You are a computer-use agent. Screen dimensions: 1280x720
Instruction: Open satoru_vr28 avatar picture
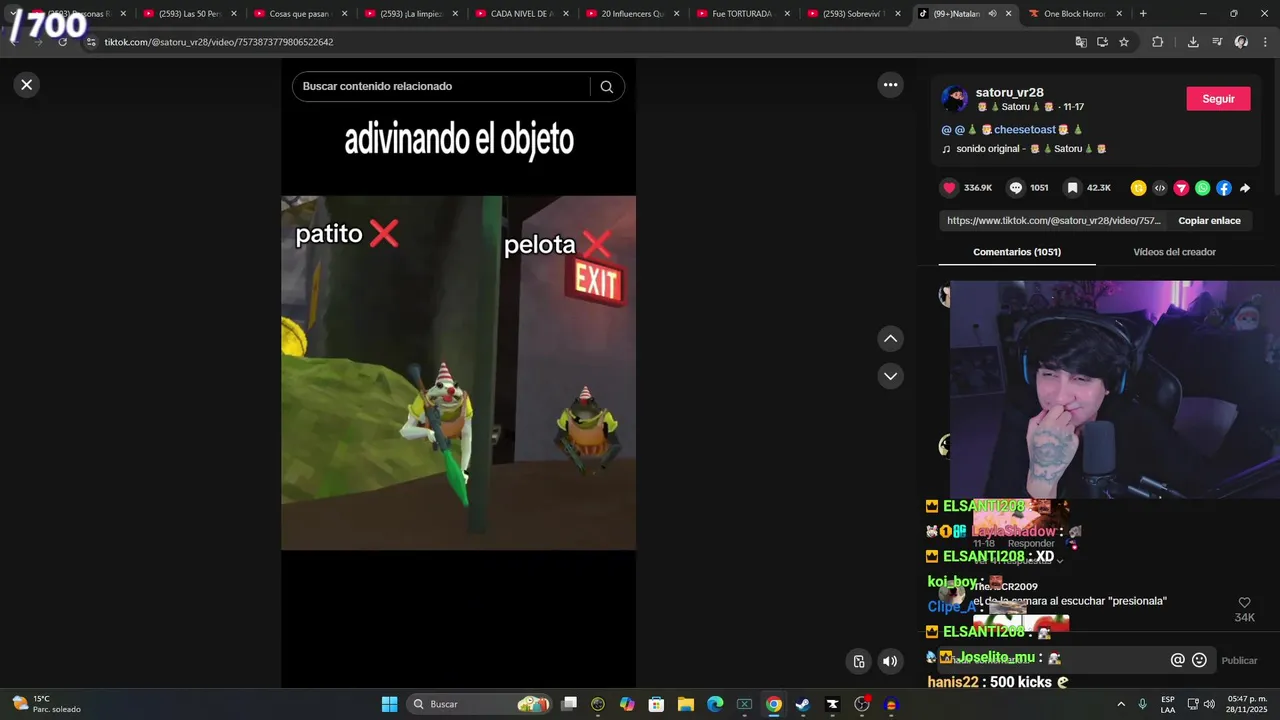(954, 99)
